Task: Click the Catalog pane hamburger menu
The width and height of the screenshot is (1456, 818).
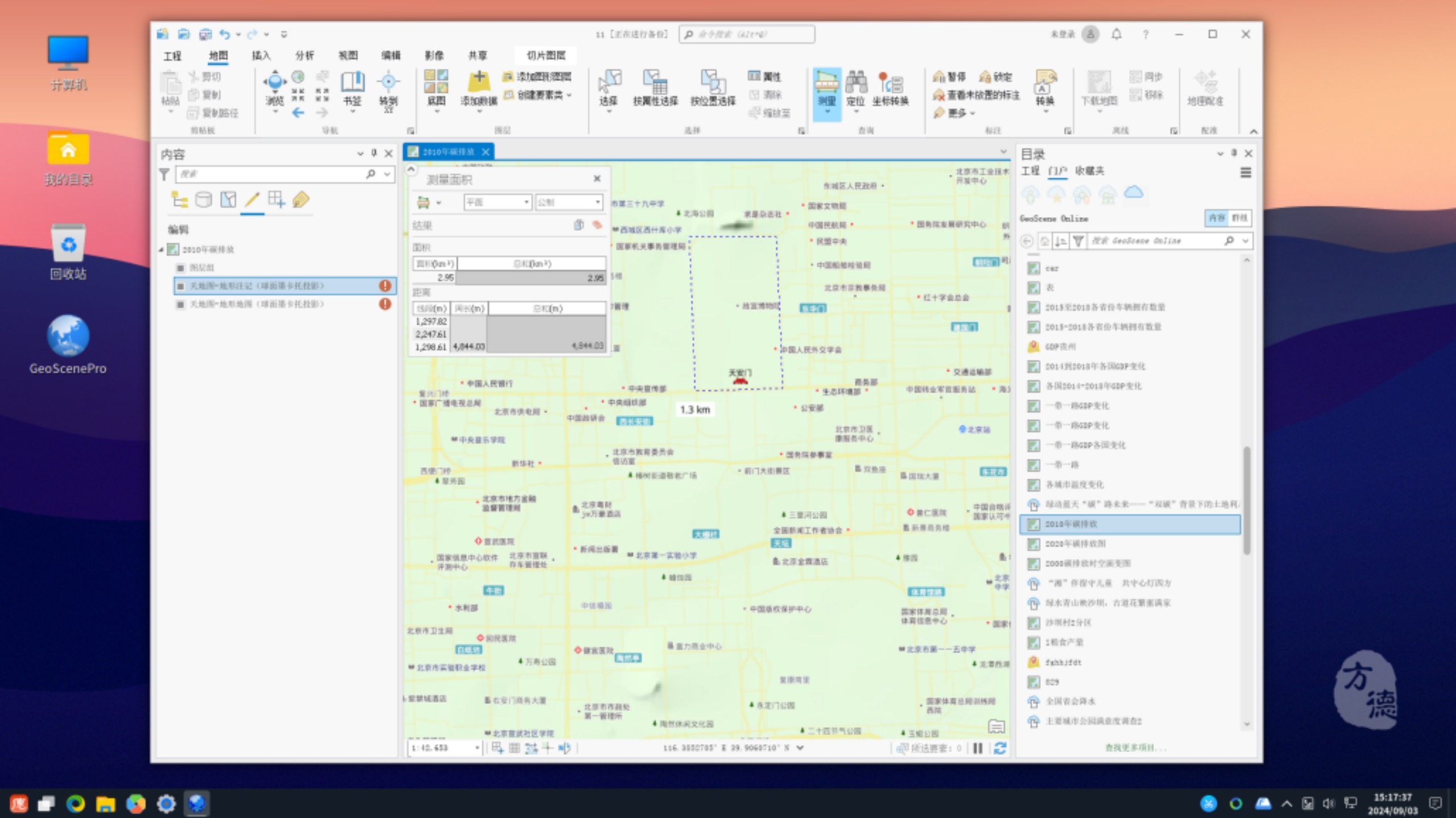Action: 1246,172
